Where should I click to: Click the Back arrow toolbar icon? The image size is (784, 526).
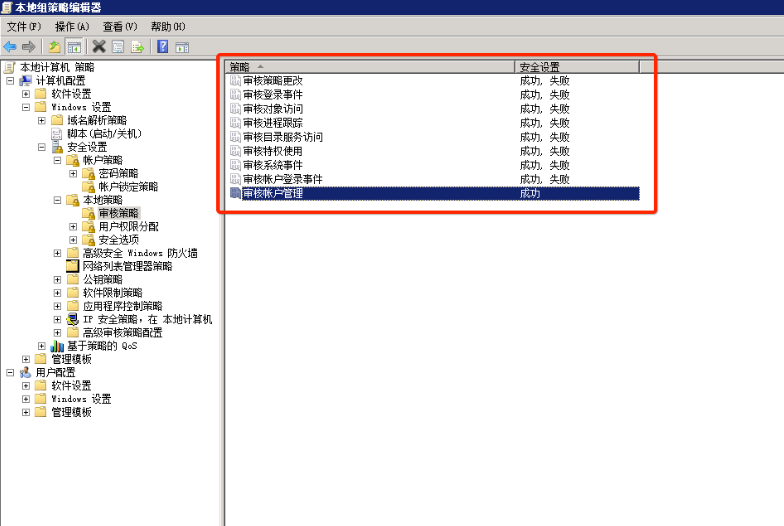click(x=10, y=46)
